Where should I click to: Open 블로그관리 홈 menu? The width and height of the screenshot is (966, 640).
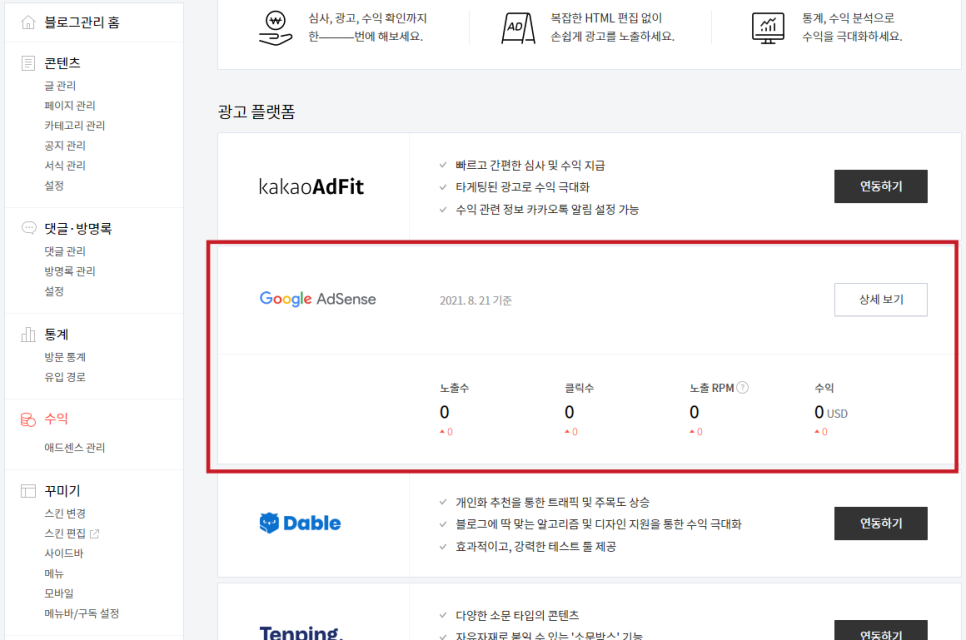click(82, 22)
